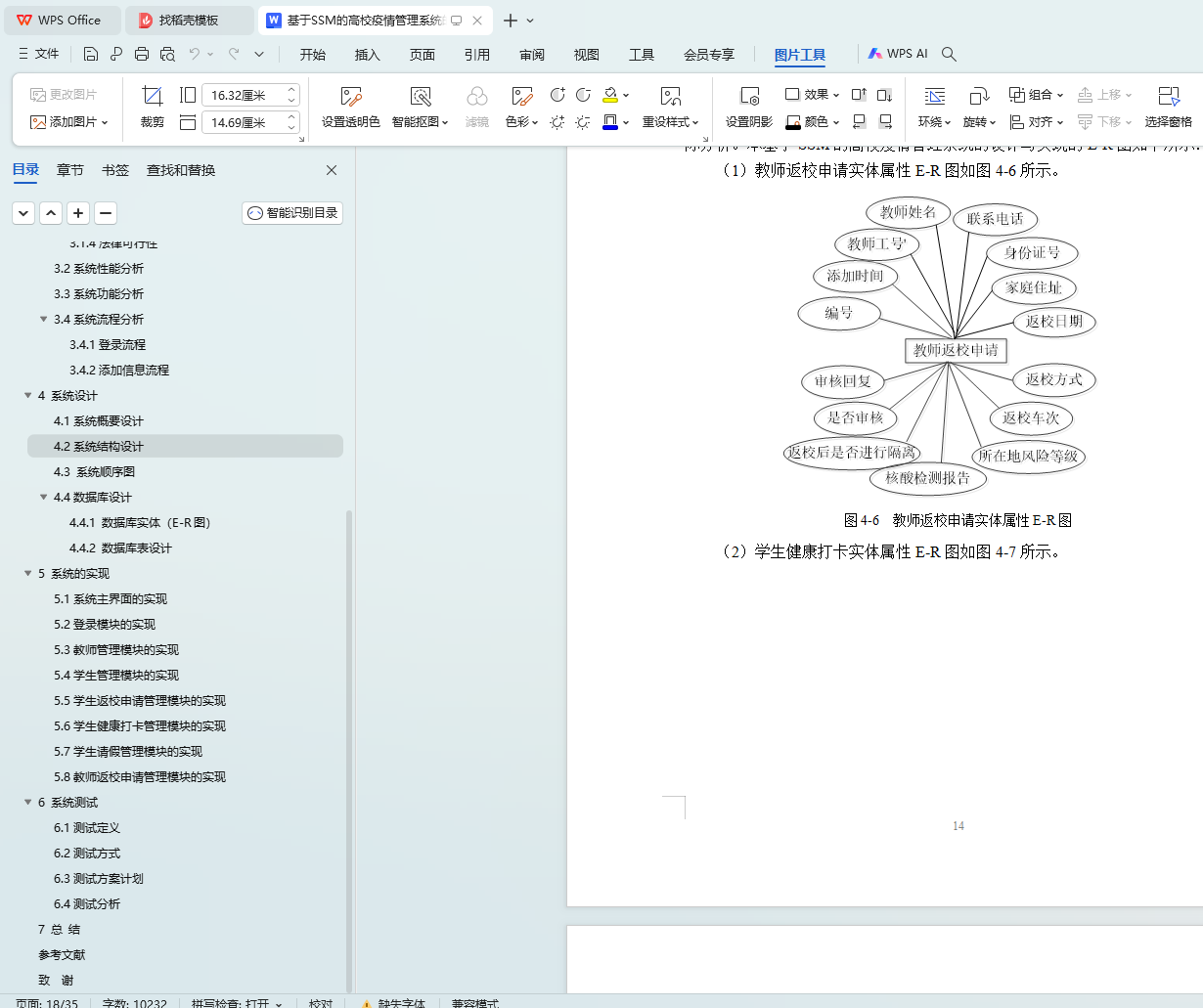Click the picture width field 14.69厘米
This screenshot has width=1203, height=1008.
click(x=250, y=122)
